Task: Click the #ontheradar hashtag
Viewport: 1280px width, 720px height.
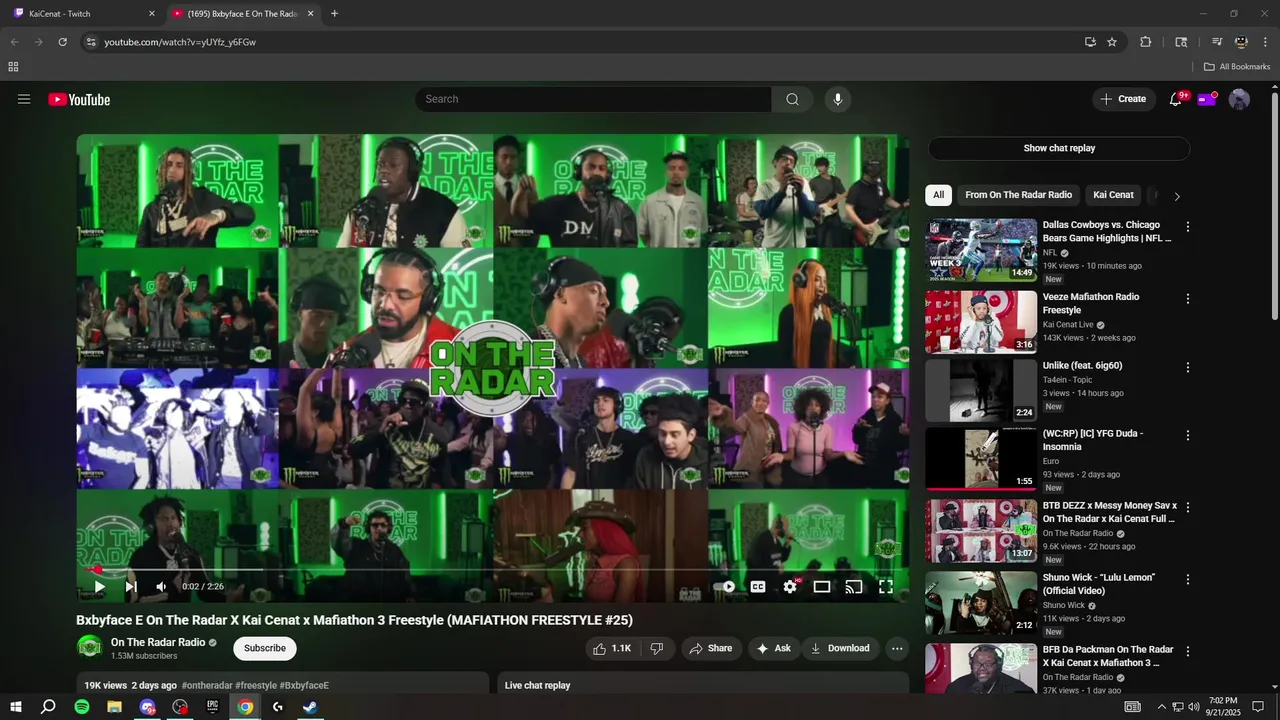Action: [x=206, y=686]
